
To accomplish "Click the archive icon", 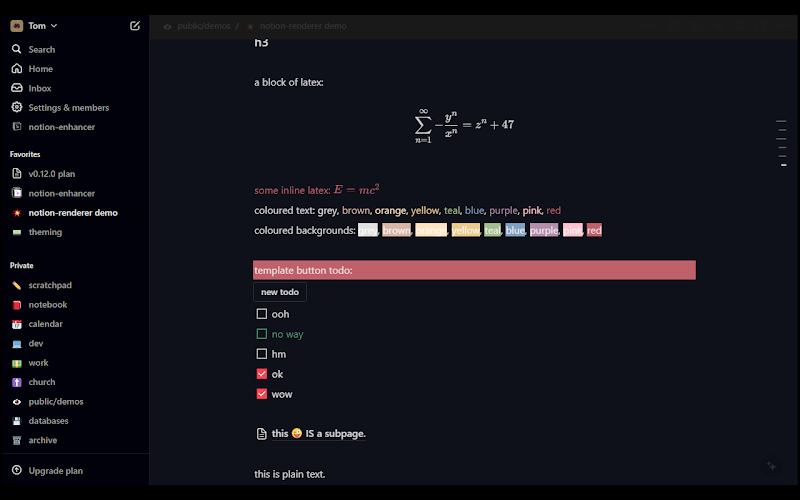I will 17,440.
